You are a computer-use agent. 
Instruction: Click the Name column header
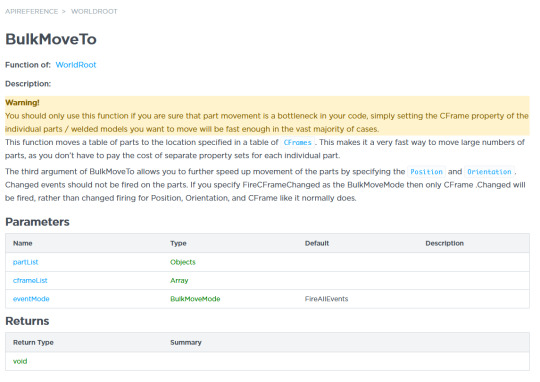(x=23, y=243)
